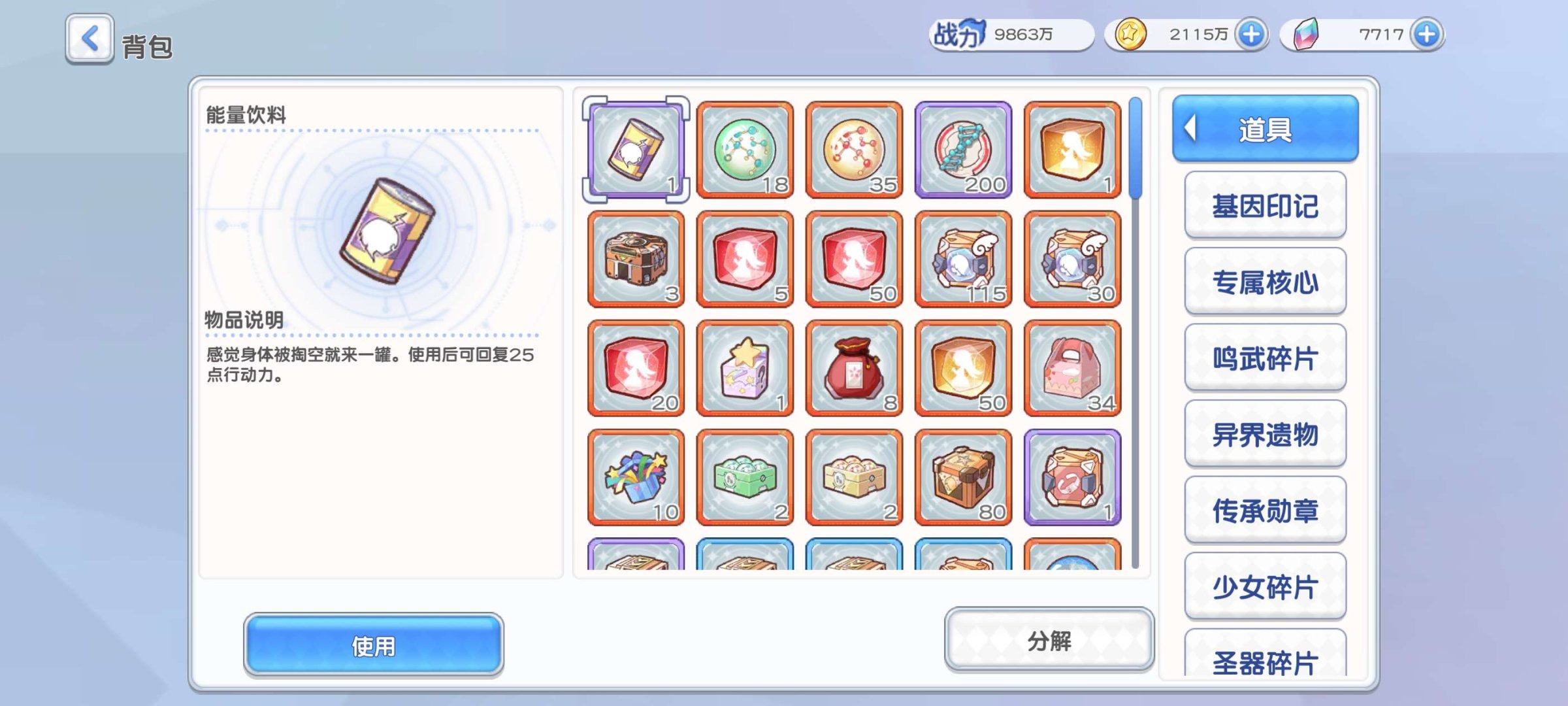Viewport: 1568px width, 706px height.
Task: Add more crystals with plus button
Action: (1426, 34)
